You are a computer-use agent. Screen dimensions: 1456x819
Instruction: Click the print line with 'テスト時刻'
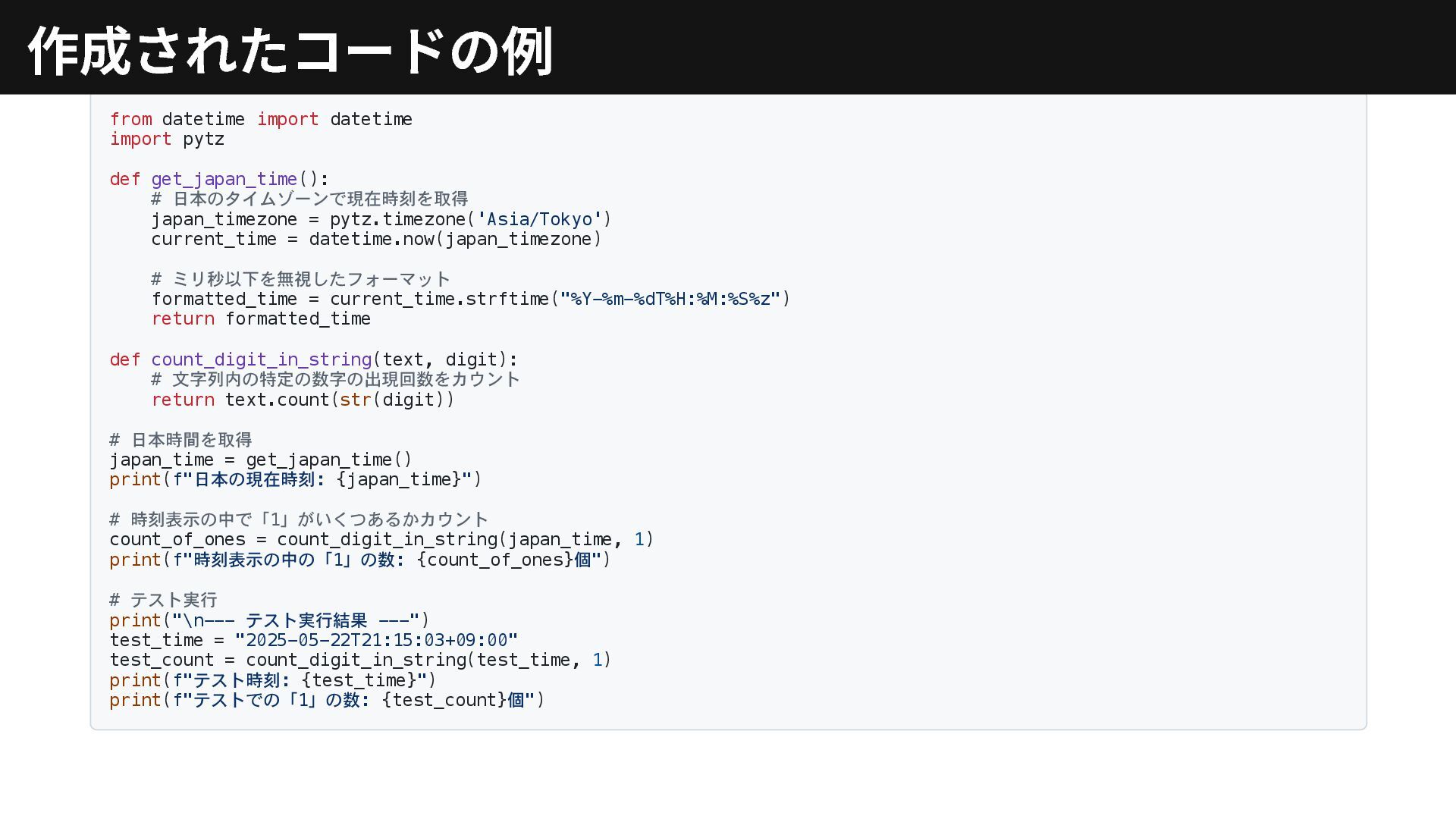pyautogui.click(x=273, y=680)
